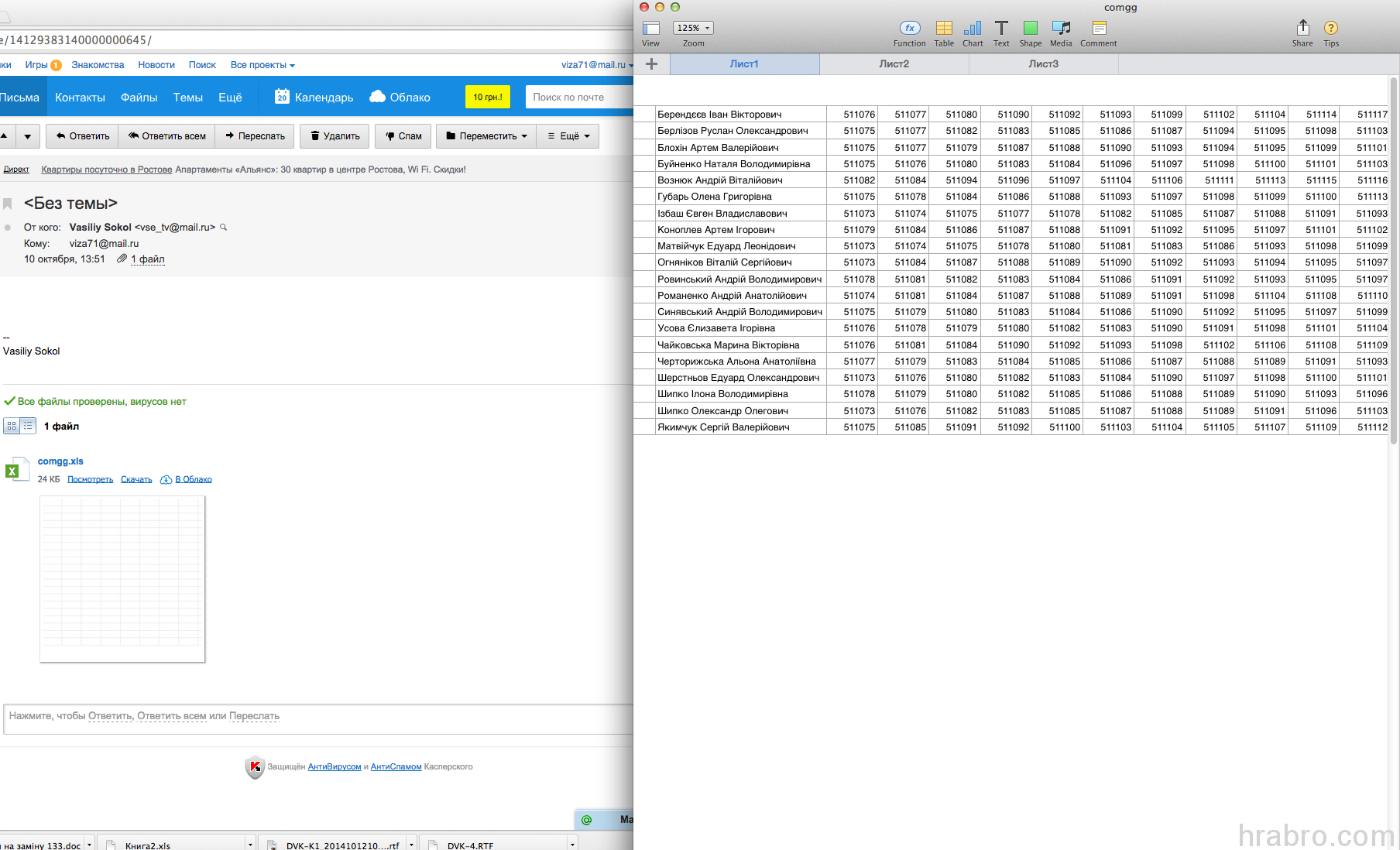Open the Shape tool

pyautogui.click(x=1030, y=29)
